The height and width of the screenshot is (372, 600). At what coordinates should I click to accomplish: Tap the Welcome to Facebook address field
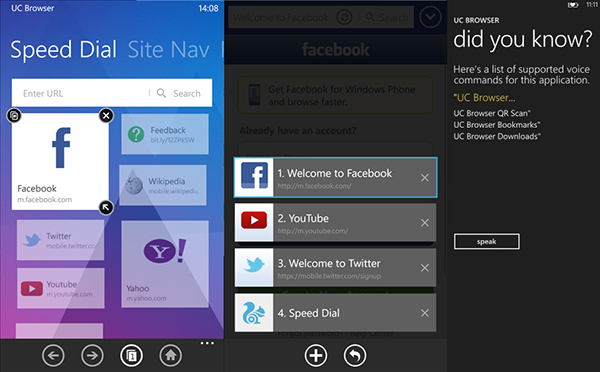281,18
